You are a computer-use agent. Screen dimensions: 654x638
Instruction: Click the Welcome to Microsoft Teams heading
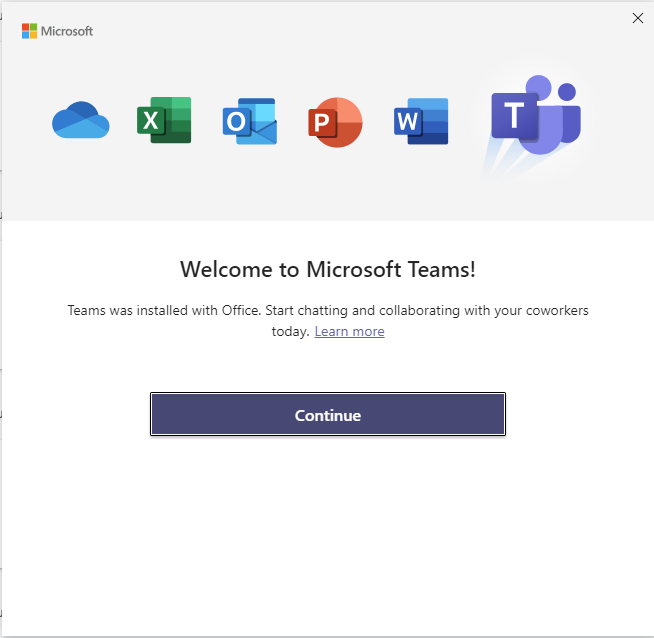coord(327,269)
